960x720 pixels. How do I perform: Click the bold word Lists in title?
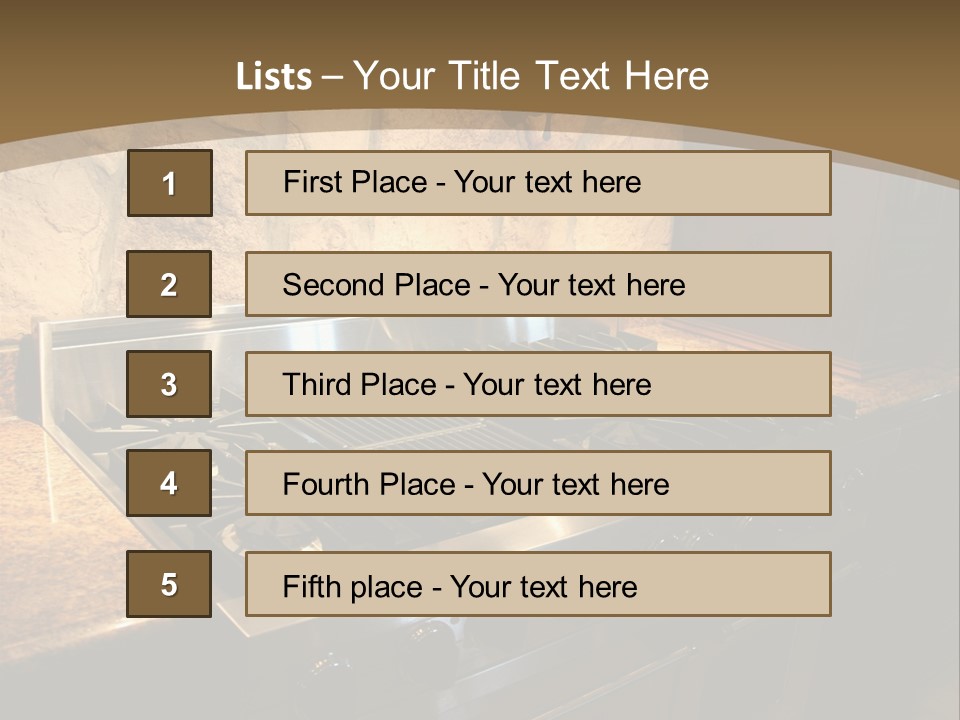[273, 77]
